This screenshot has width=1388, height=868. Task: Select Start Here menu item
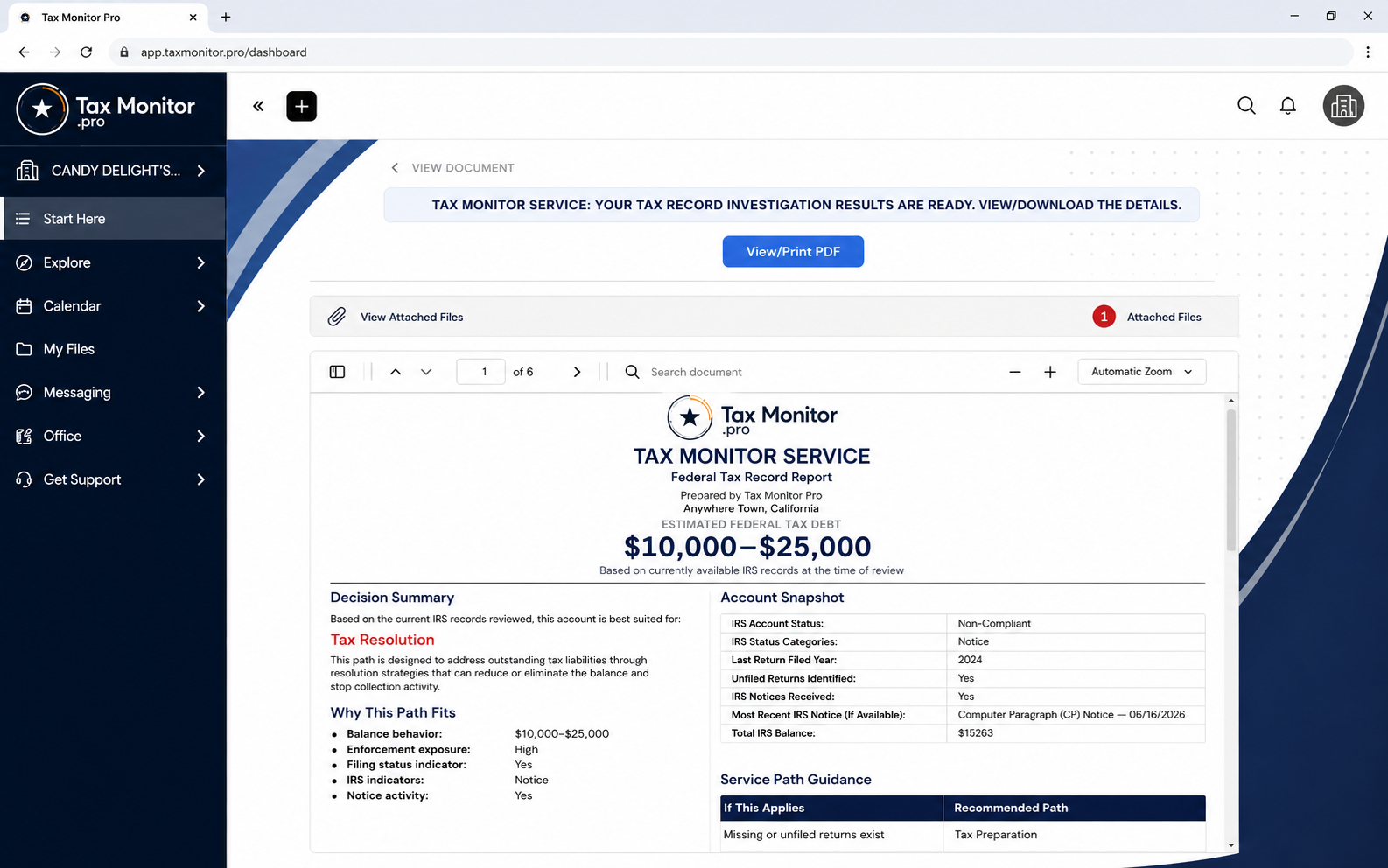[x=114, y=219]
